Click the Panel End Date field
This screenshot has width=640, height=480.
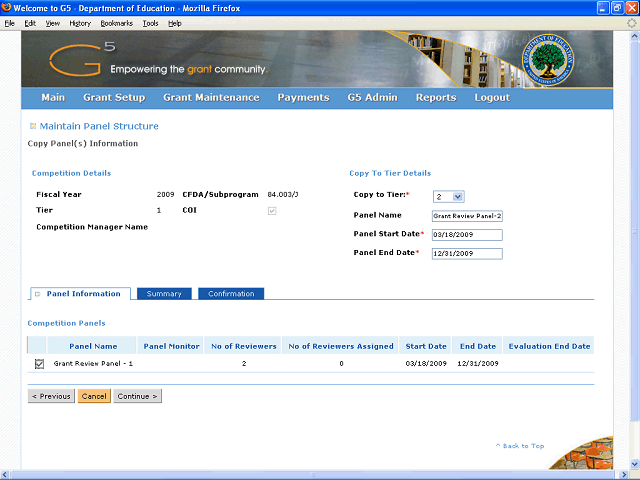[x=467, y=253]
